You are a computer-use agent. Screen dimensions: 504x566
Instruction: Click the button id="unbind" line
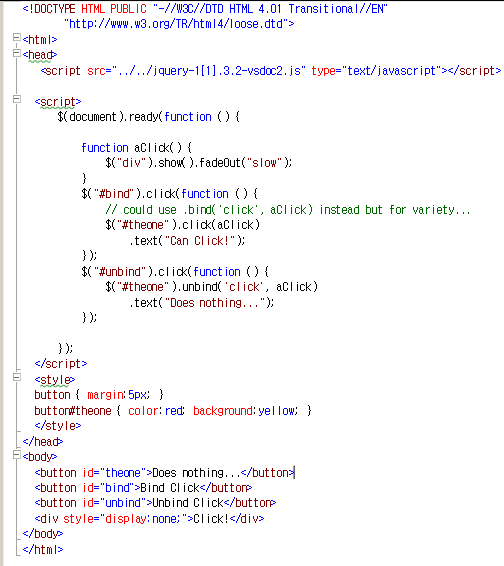point(155,503)
